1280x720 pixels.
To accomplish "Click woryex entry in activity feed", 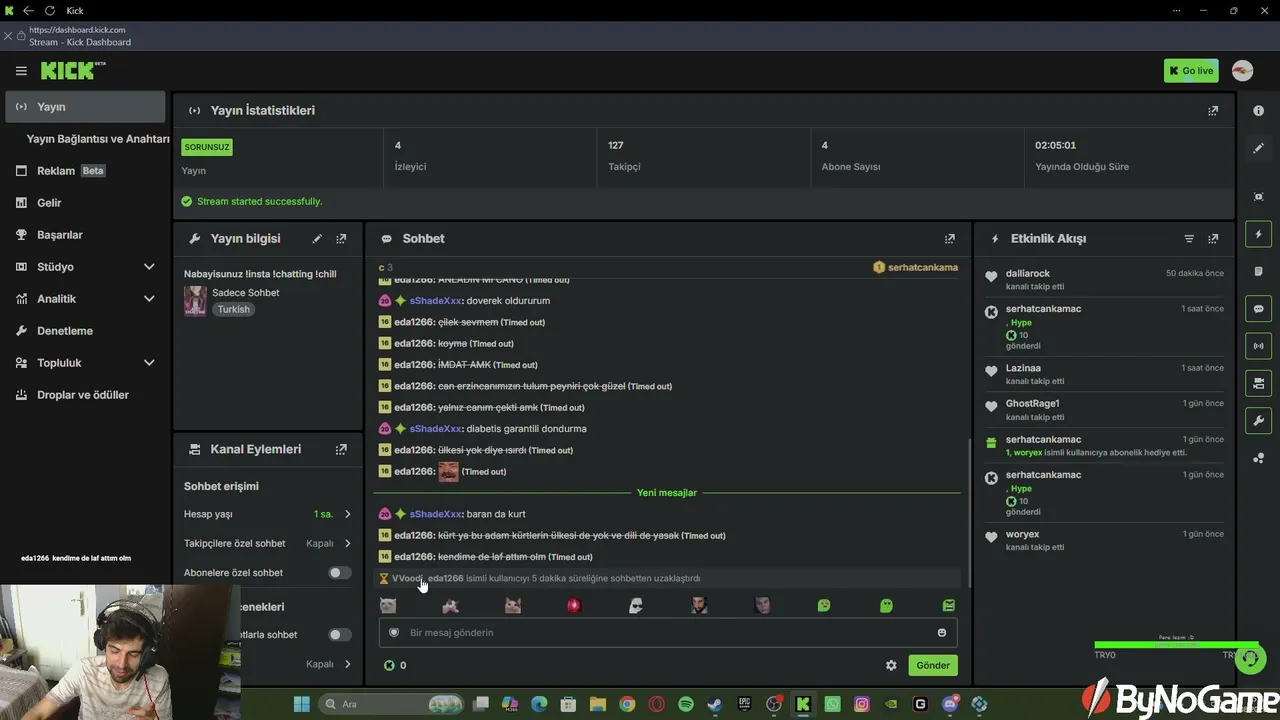I will pyautogui.click(x=1023, y=534).
